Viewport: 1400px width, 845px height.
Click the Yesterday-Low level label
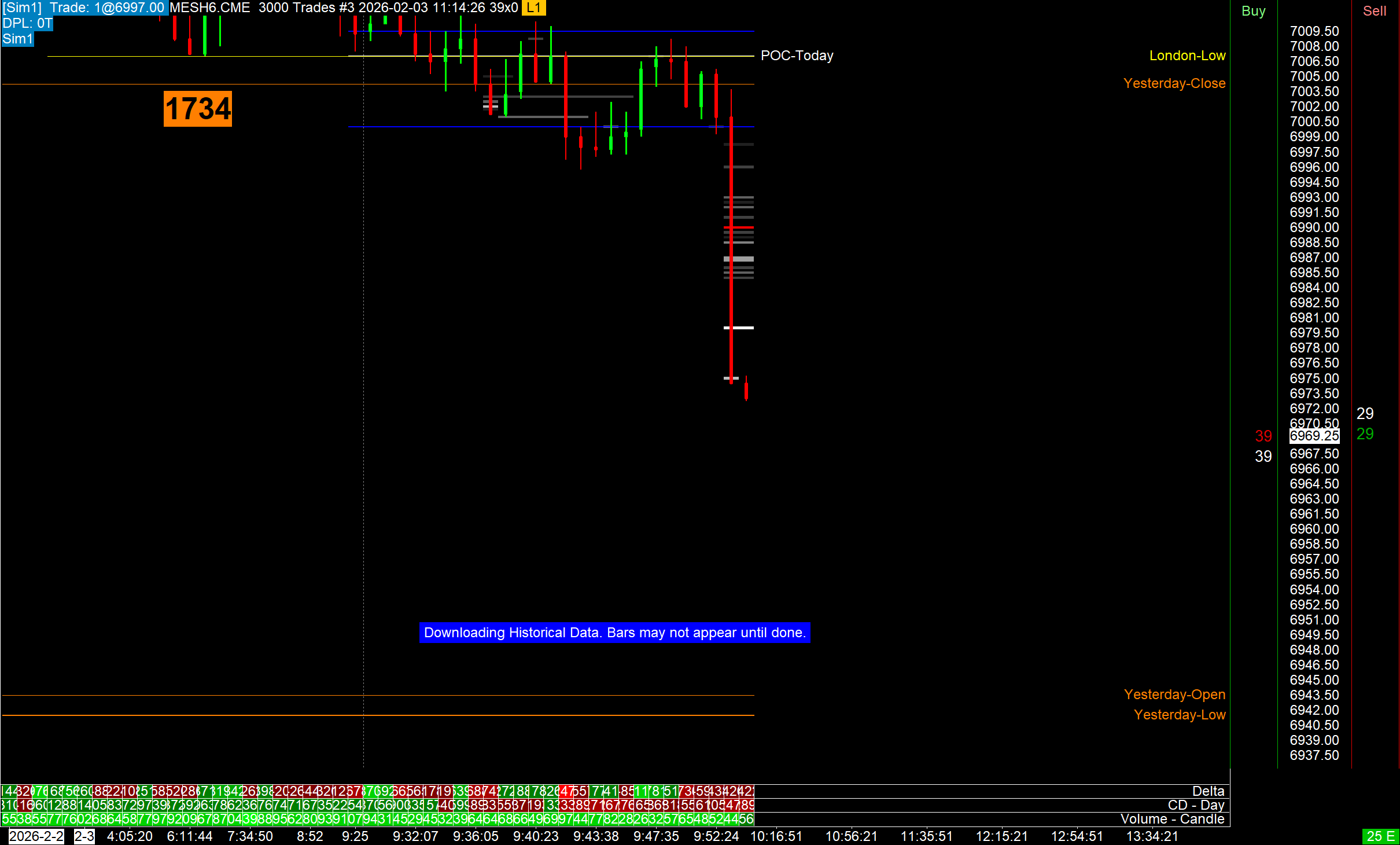1179,715
